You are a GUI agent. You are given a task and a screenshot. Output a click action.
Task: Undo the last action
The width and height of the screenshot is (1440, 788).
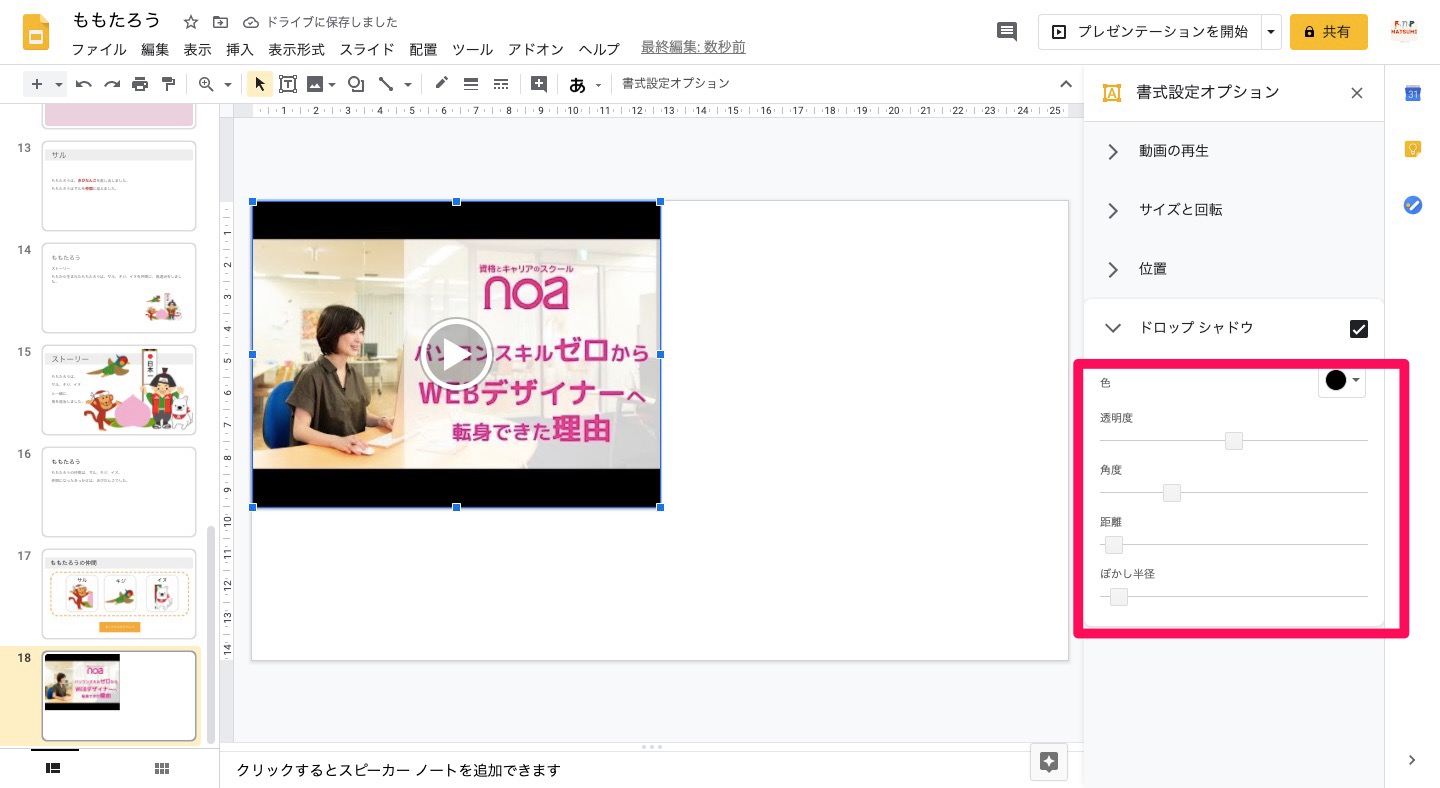[84, 84]
